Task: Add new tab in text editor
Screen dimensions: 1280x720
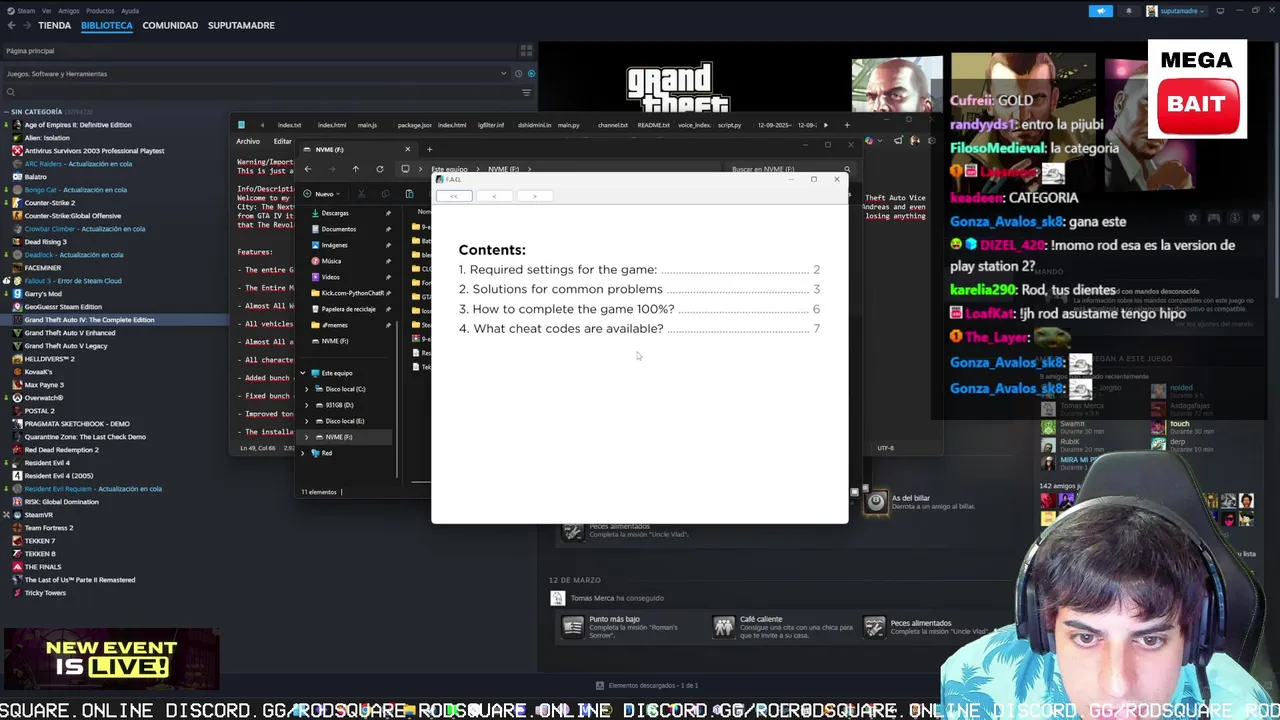Action: click(847, 125)
